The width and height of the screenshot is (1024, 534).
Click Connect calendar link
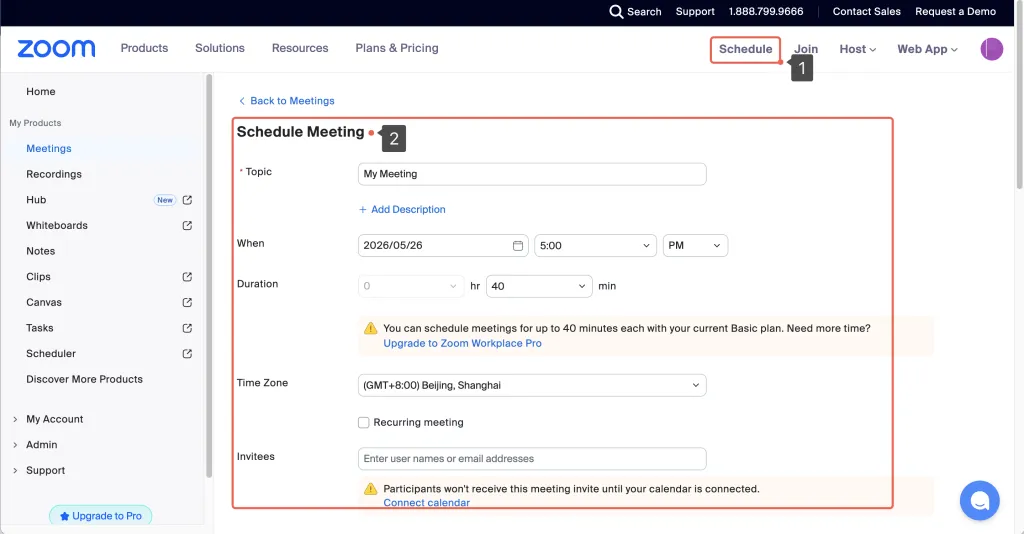coord(426,503)
